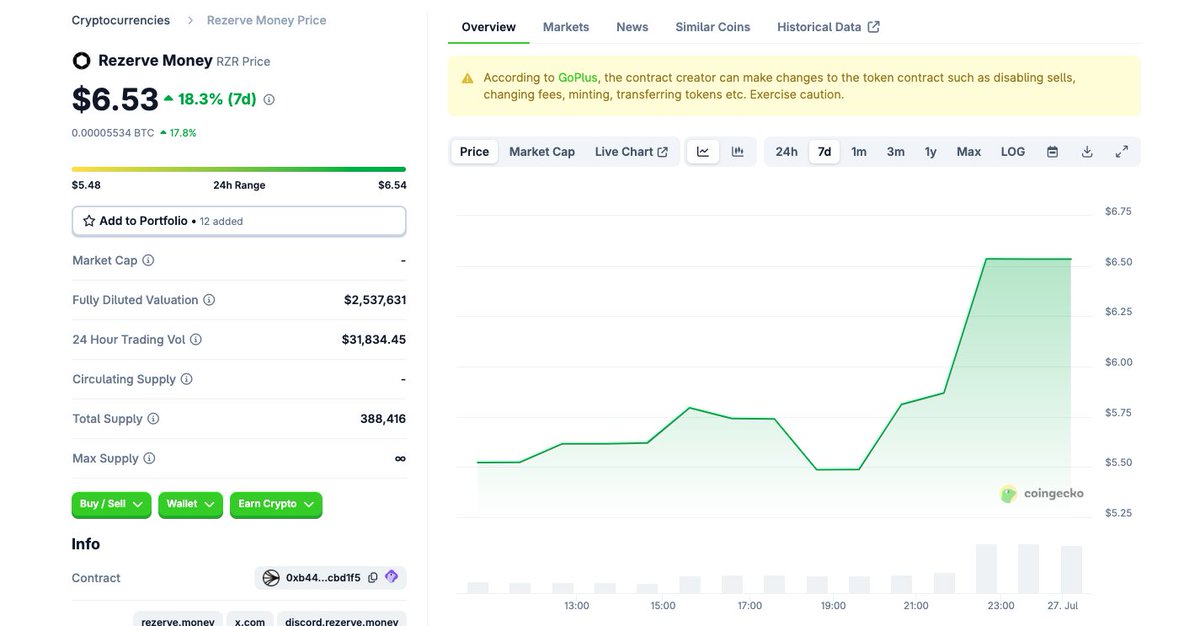Viewport: 1200px width, 626px height.
Task: Click Add to Portfolio button
Action: click(239, 221)
